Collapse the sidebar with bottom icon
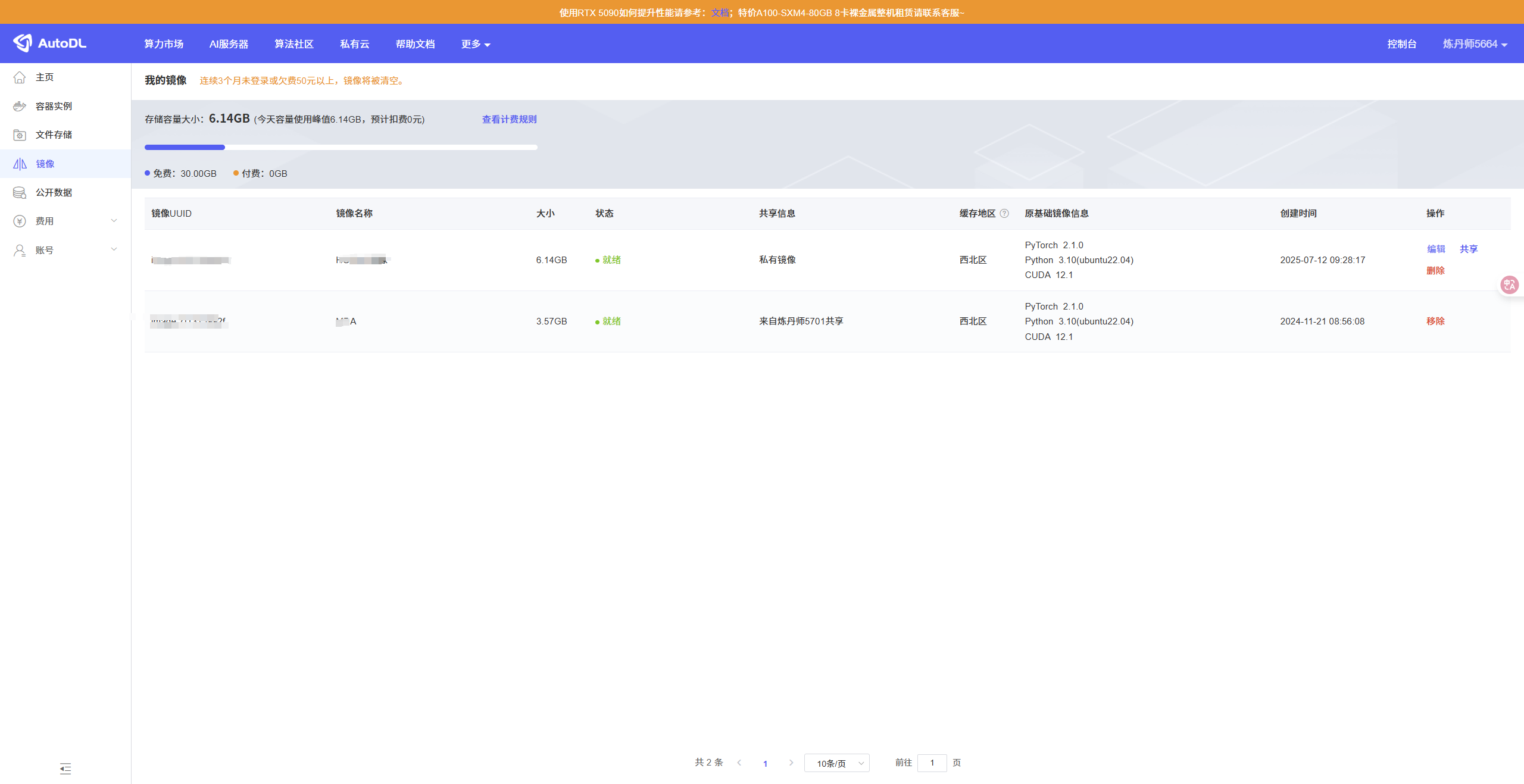This screenshot has height=784, width=1524. [65, 769]
